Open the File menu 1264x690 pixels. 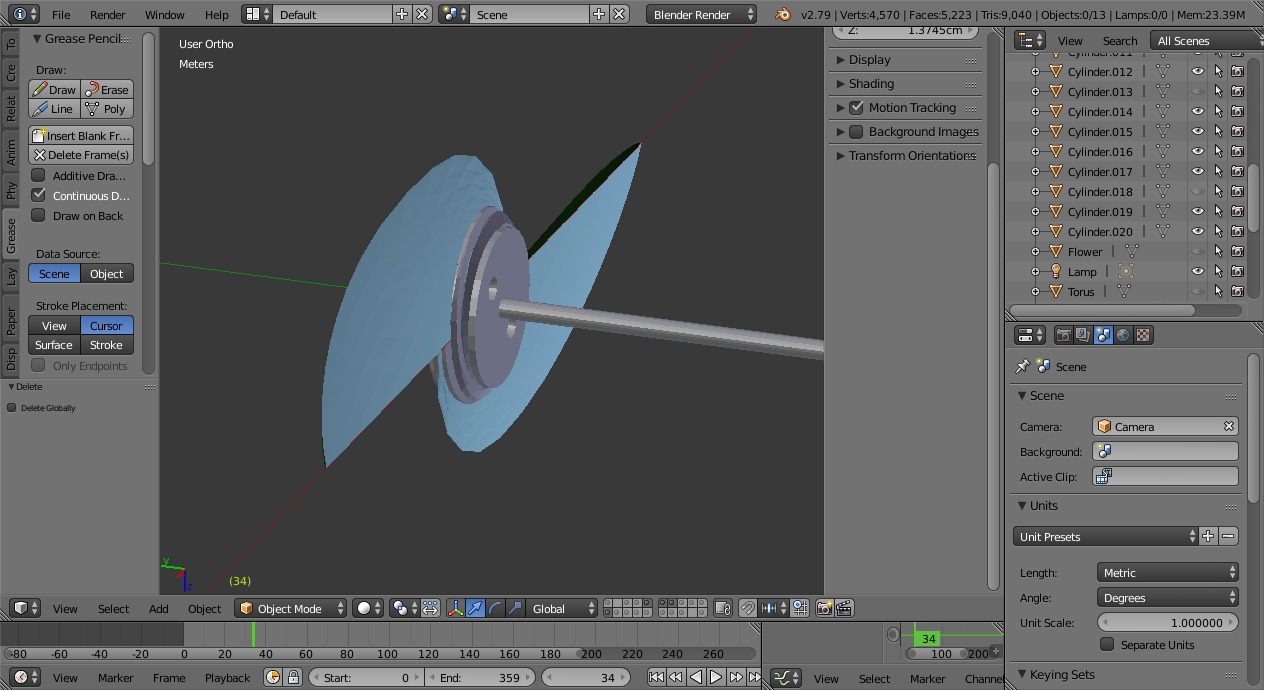[61, 15]
